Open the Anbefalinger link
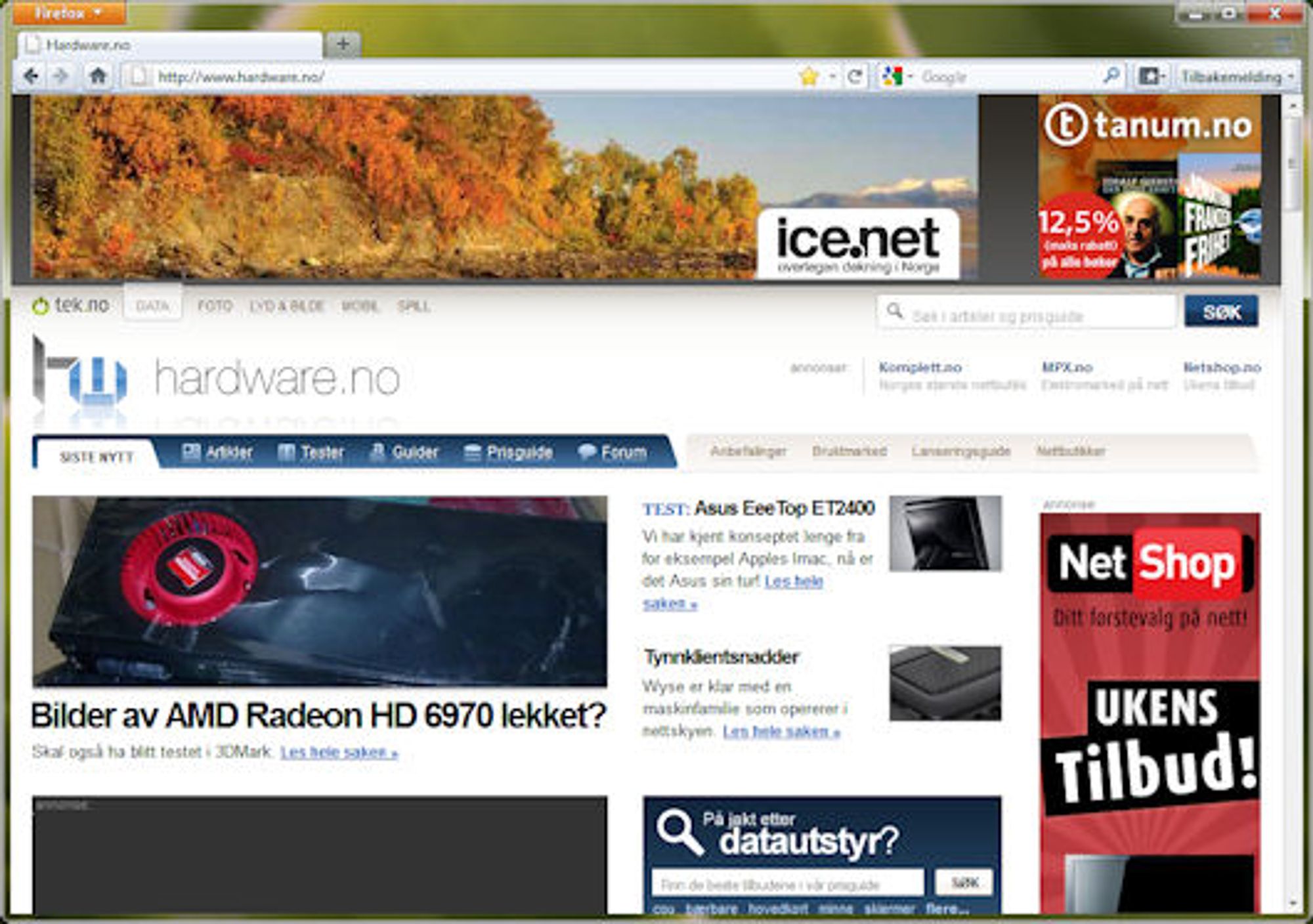Screen dimensions: 1313x924 coord(748,451)
